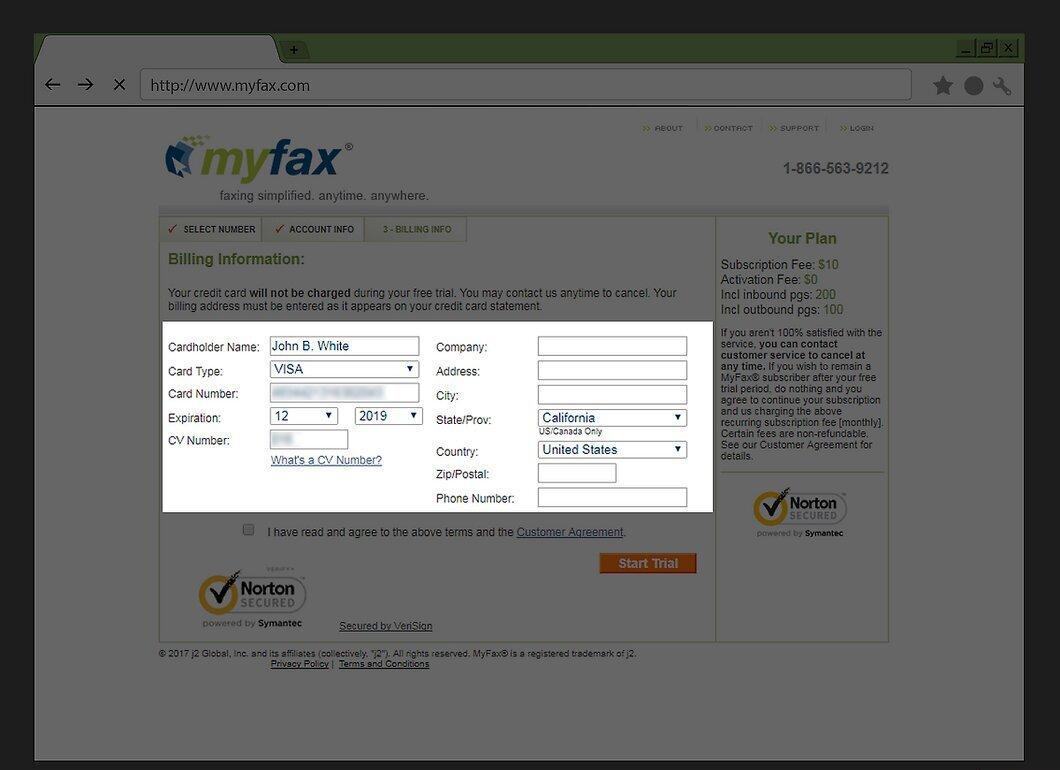The width and height of the screenshot is (1060, 770).
Task: Click the phone number 1-866-563-9212
Action: [x=836, y=168]
